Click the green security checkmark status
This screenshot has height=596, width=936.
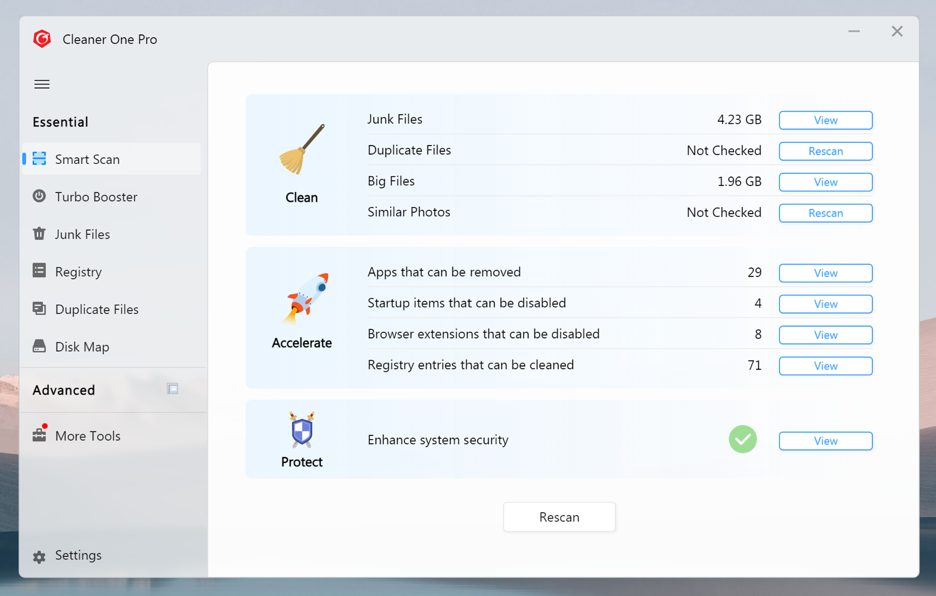(x=742, y=439)
